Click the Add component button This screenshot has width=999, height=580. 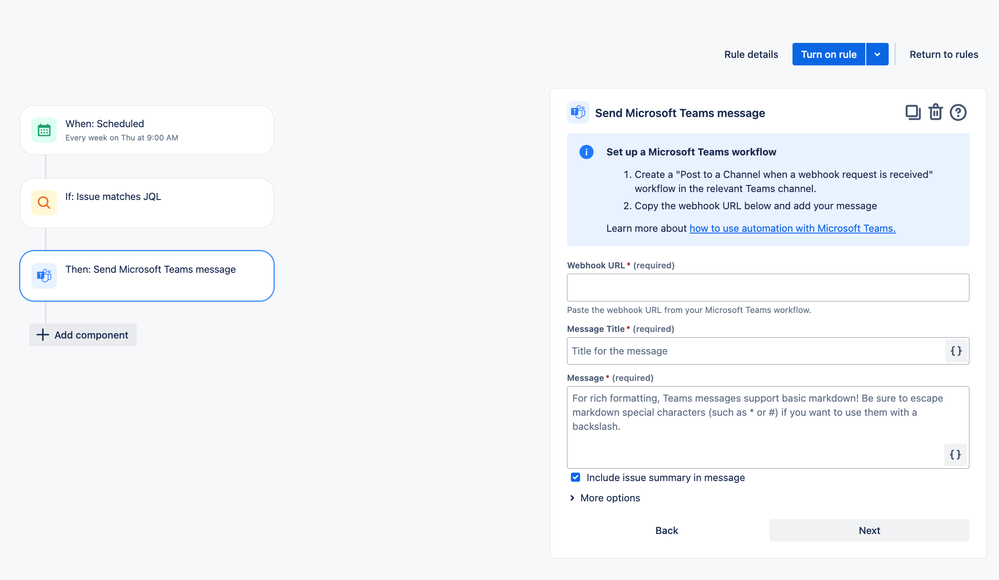[x=83, y=335]
